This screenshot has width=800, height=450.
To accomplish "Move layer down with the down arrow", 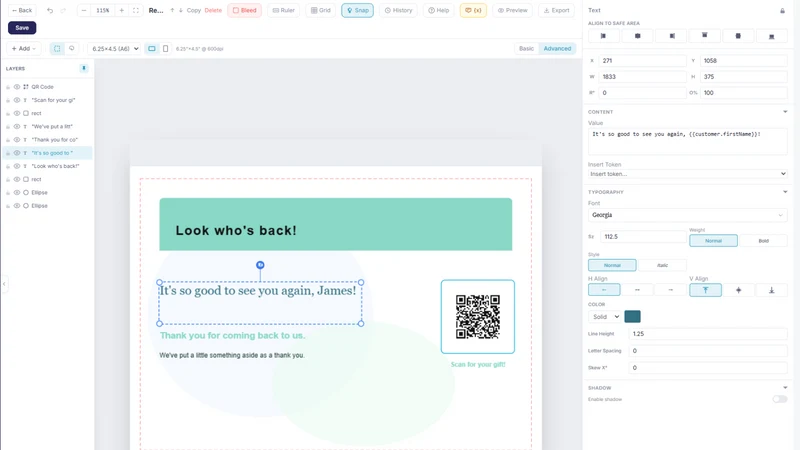I will 181,10.
